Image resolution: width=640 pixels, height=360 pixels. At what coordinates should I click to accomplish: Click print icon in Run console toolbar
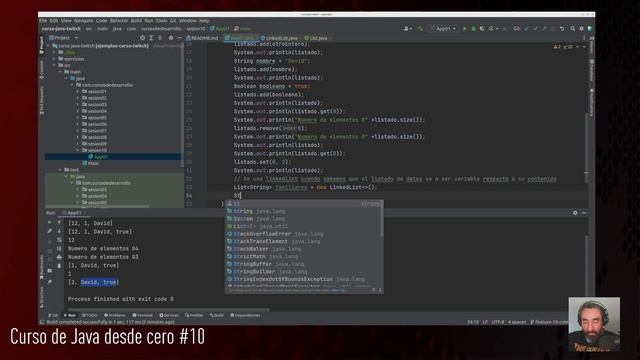pyautogui.click(x=59, y=257)
